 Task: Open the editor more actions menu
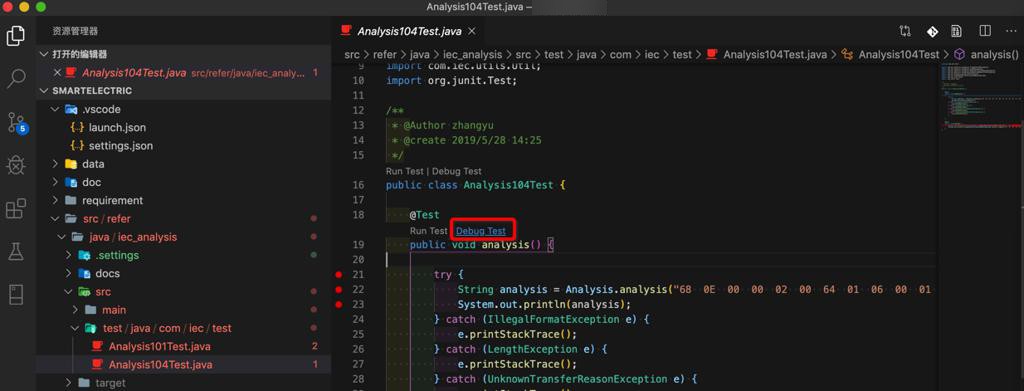tap(1010, 31)
